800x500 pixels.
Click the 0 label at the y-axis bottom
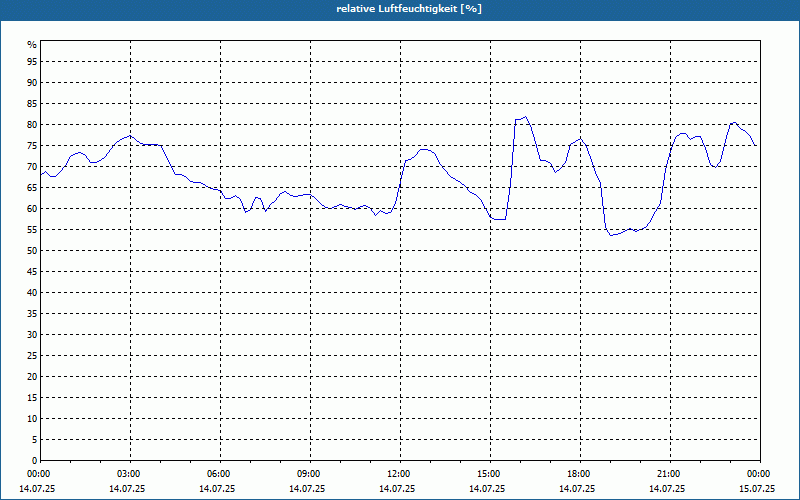coord(34,461)
